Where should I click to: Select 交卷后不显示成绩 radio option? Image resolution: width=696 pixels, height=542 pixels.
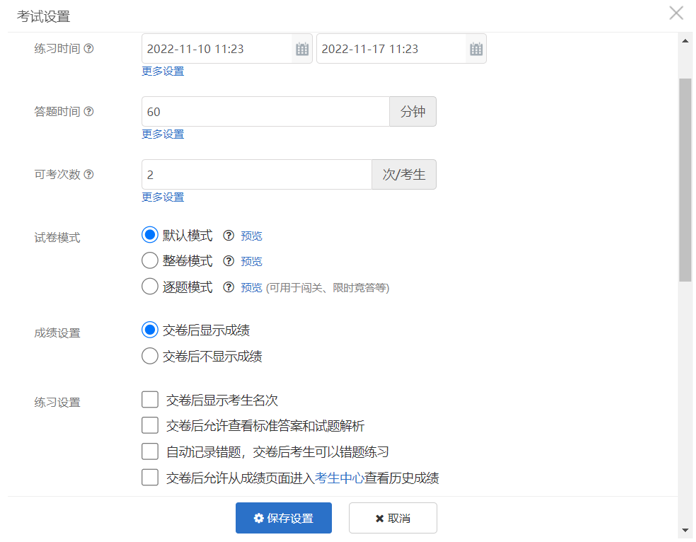(x=150, y=356)
